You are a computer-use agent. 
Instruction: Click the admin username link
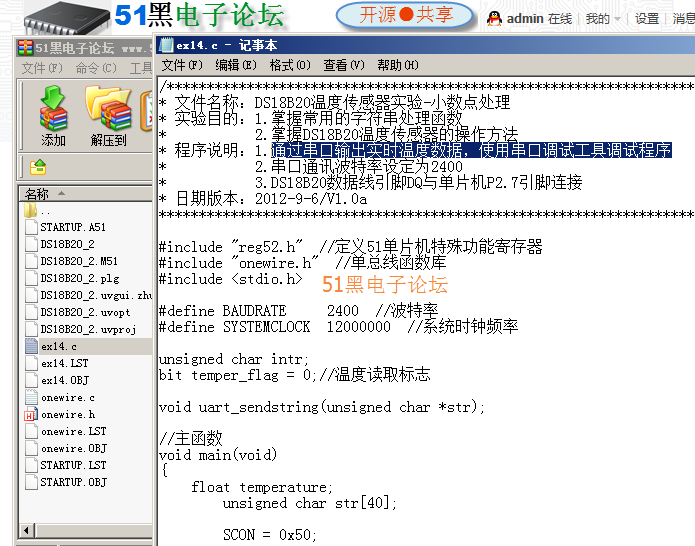click(525, 19)
